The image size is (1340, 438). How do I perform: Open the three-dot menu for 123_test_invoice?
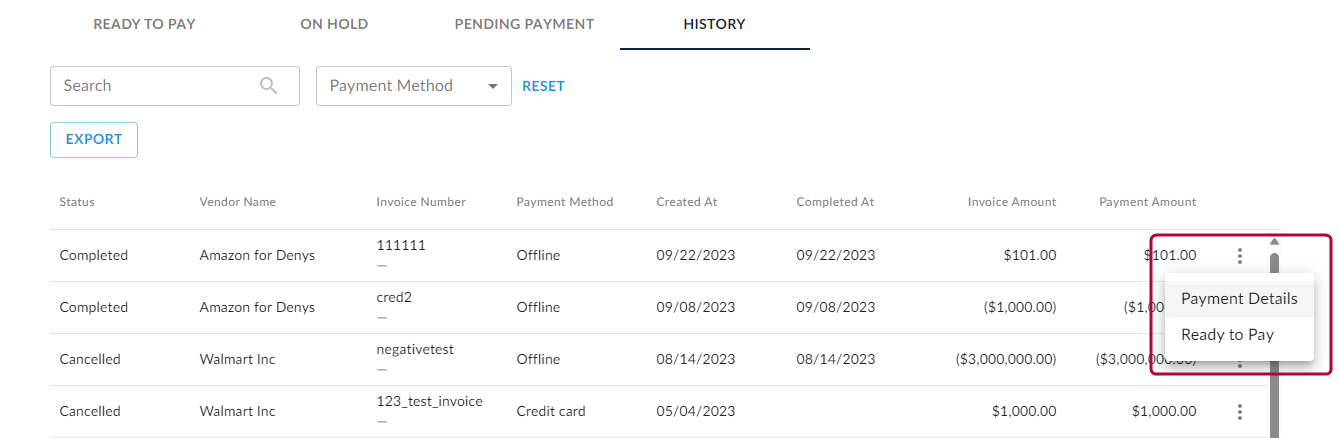point(1240,412)
